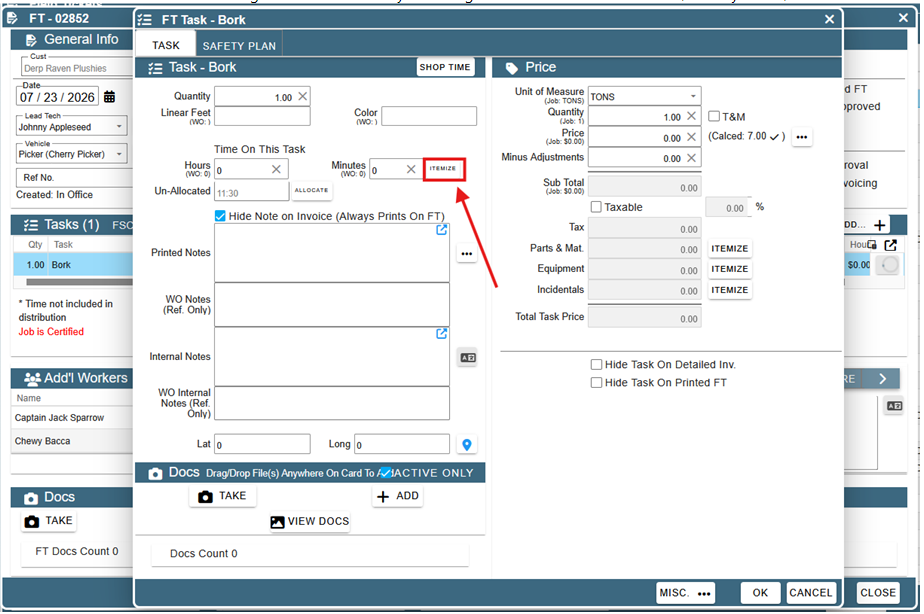
Task: Click the Shop Time button
Action: [445, 67]
